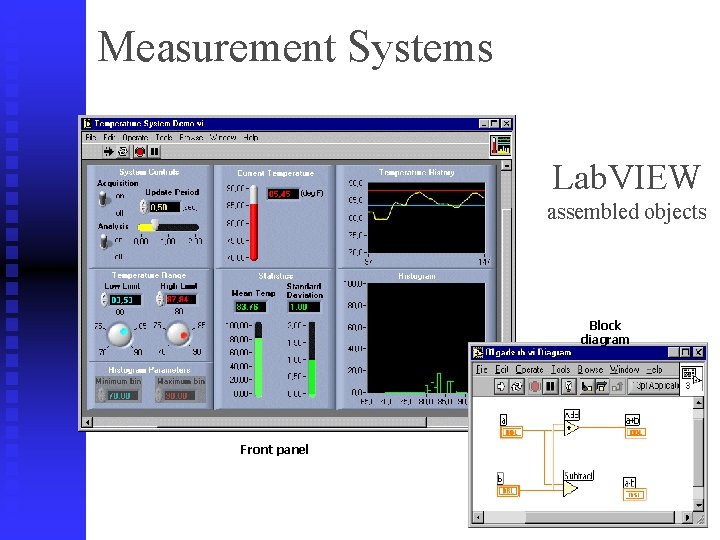Open Edit menu in the Diagram window
The height and width of the screenshot is (540, 720).
tap(501, 370)
